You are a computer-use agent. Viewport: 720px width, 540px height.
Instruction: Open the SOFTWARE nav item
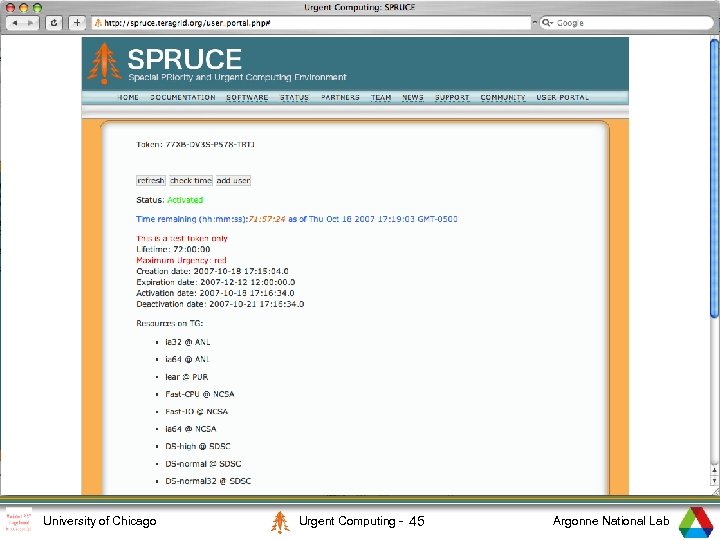[x=247, y=97]
